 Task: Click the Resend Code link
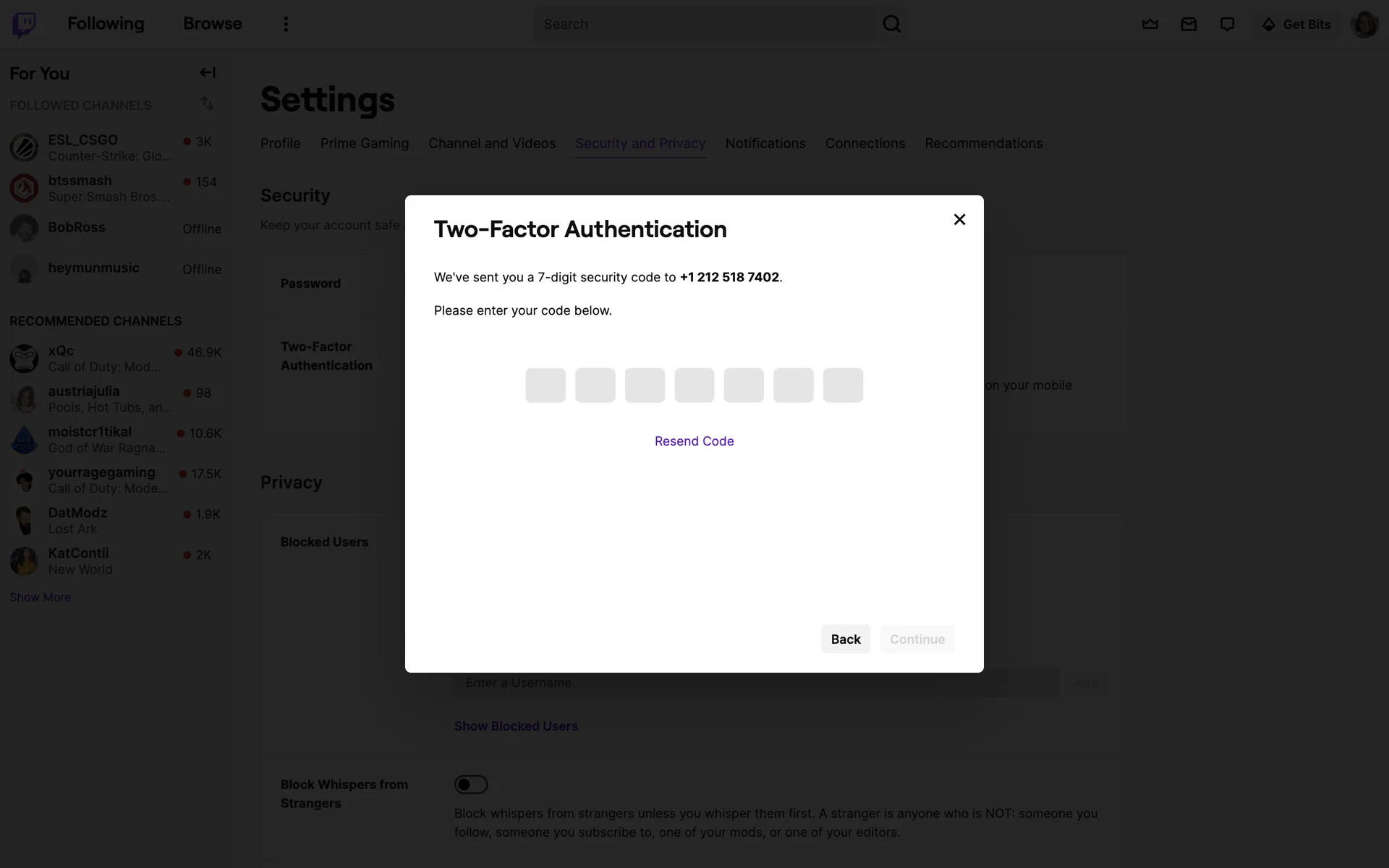point(694,441)
